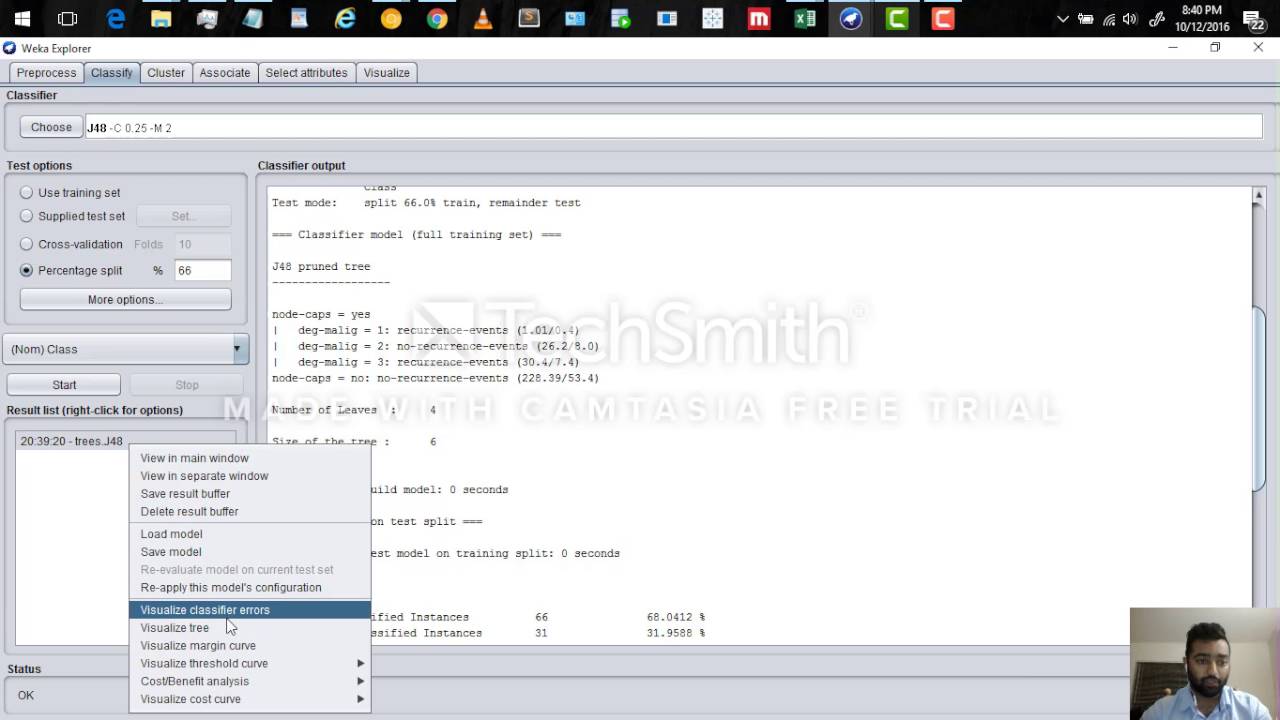
Task: Select the Use training set option
Action: coord(70,193)
